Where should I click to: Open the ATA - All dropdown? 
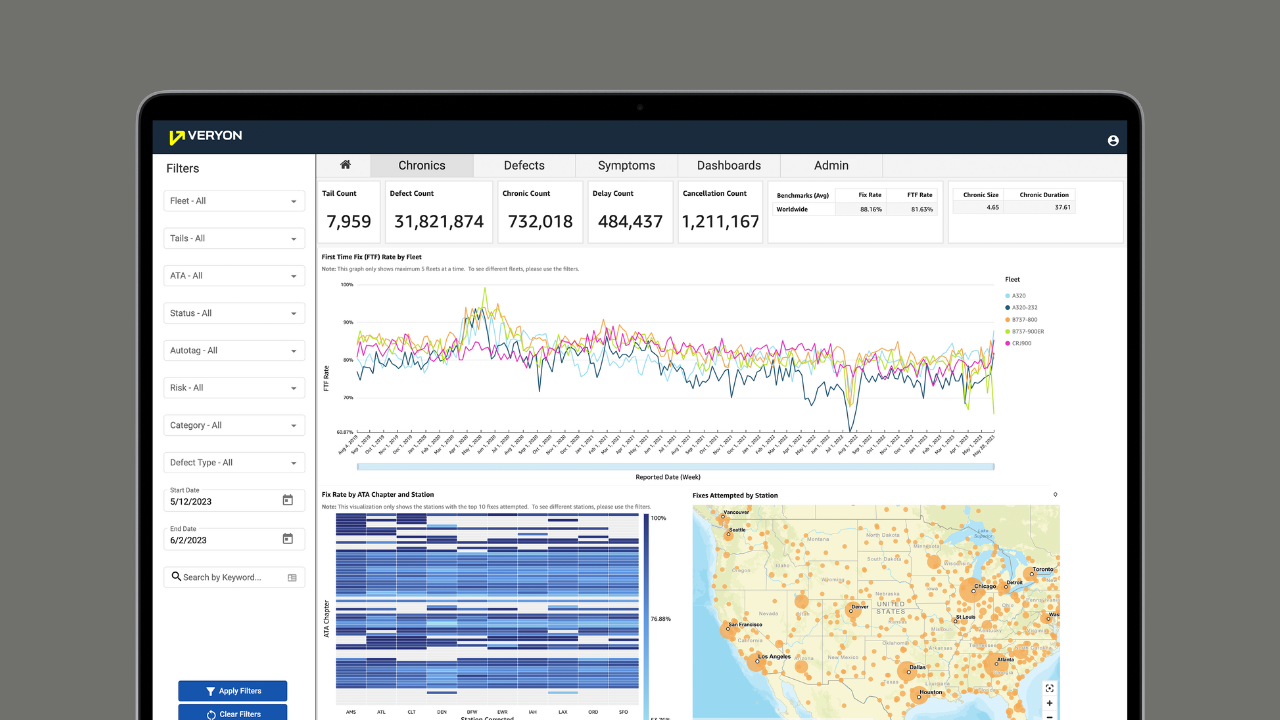[x=234, y=276]
